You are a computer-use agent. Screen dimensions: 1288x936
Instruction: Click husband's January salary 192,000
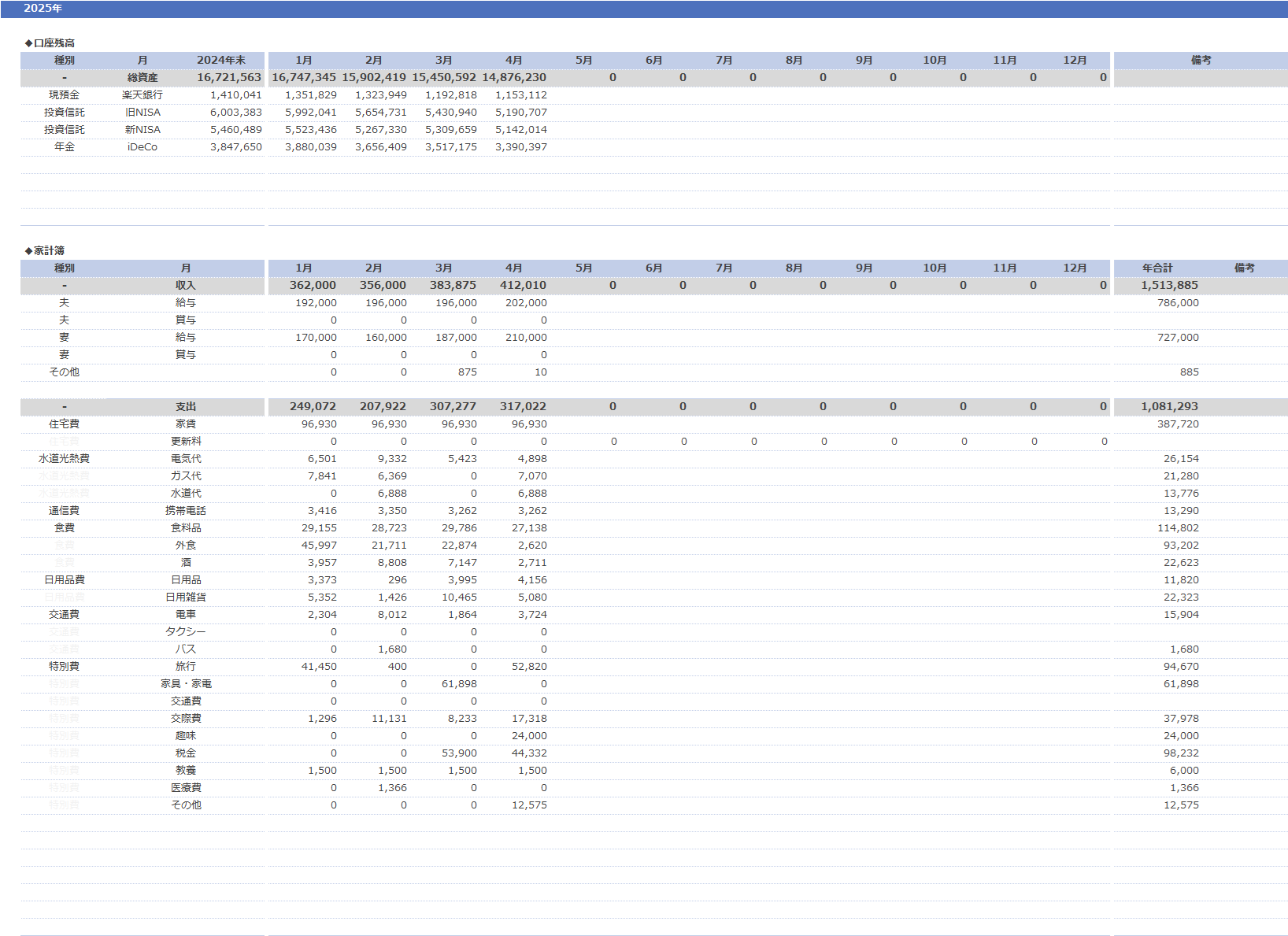pyautogui.click(x=316, y=303)
